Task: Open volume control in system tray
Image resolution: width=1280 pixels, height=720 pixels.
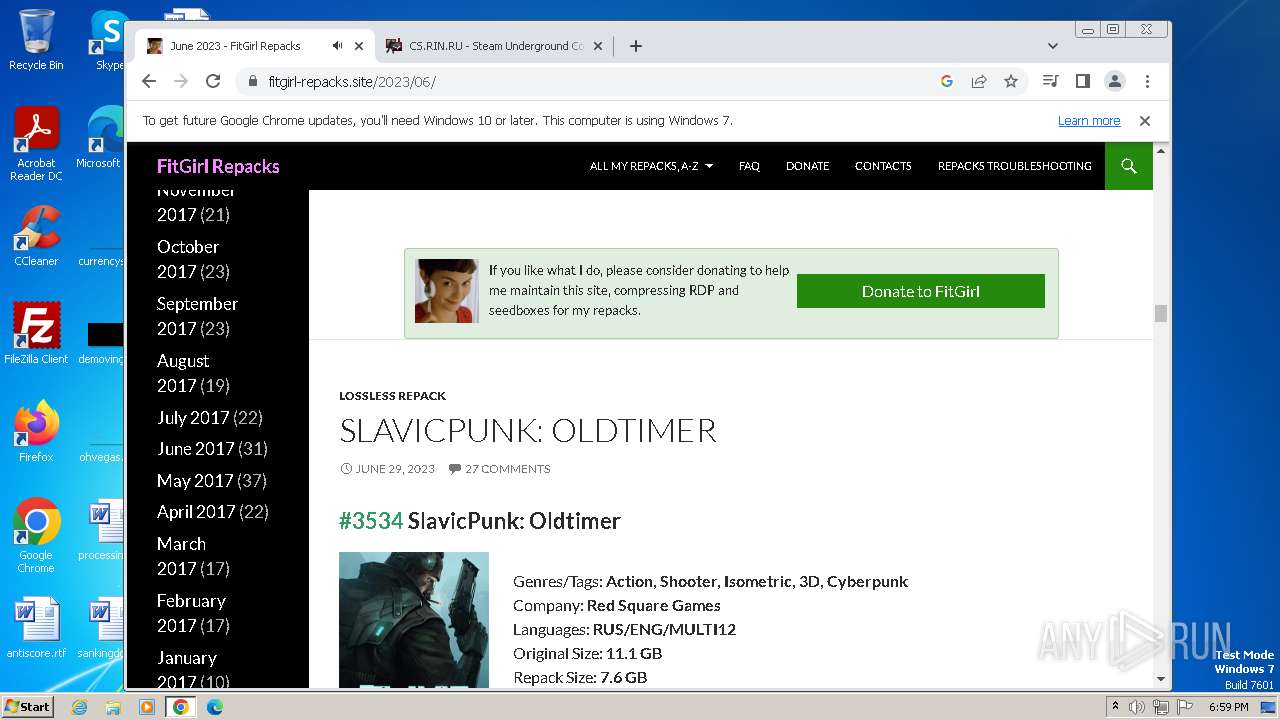Action: click(x=1137, y=707)
